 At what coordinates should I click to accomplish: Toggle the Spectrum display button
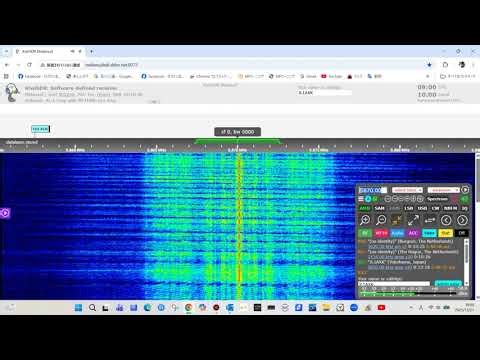(x=437, y=199)
